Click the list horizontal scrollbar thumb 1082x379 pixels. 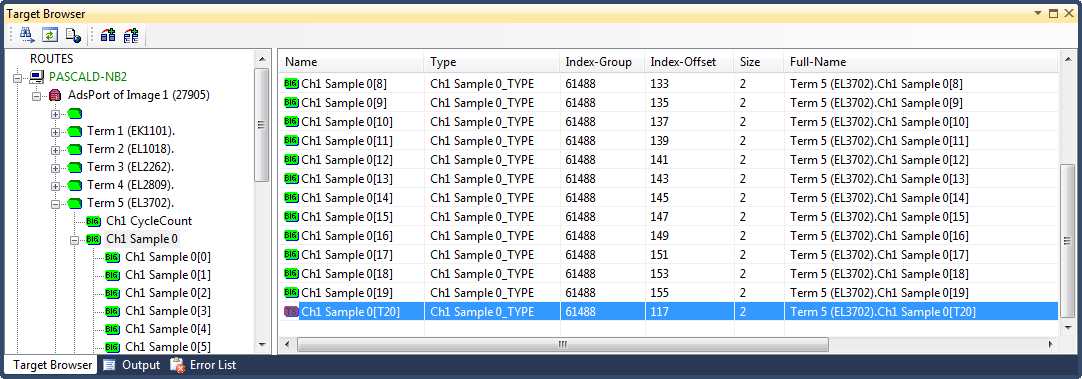562,344
